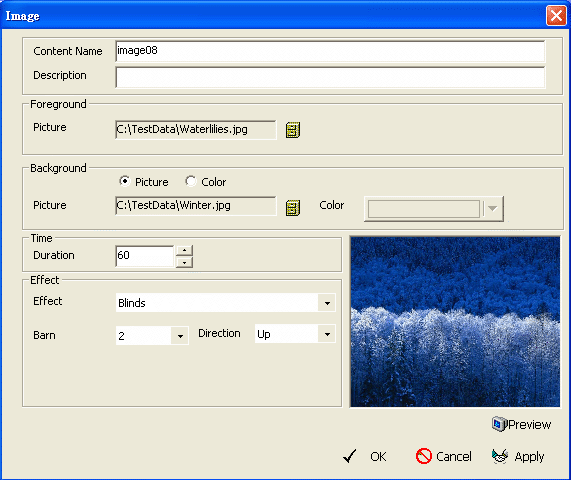
Task: Click the red Cancel prohibition icon
Action: [424, 456]
